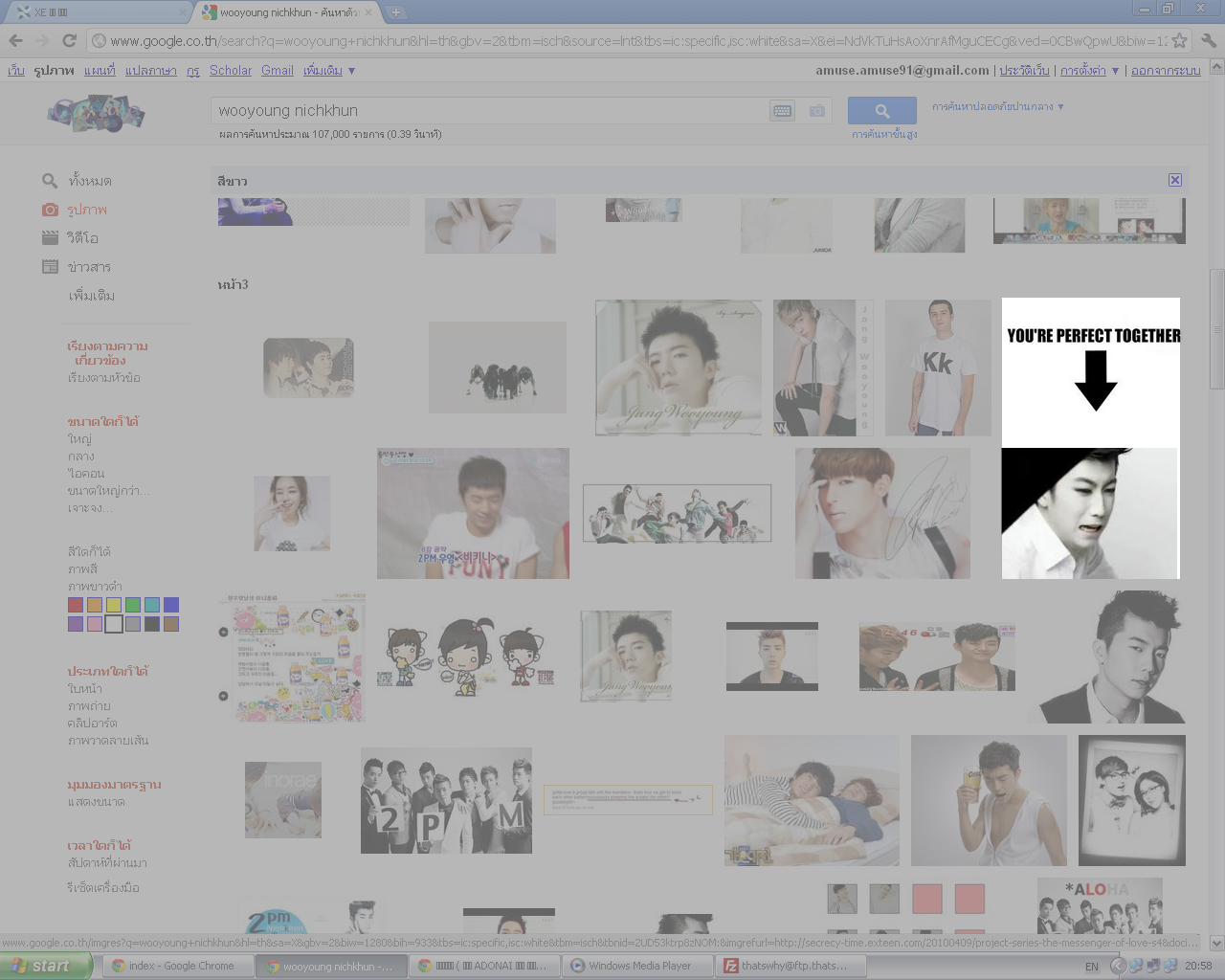Filter by ภาพวาดลายเส้น line drawing type
This screenshot has width=1225, height=980.
[x=108, y=741]
